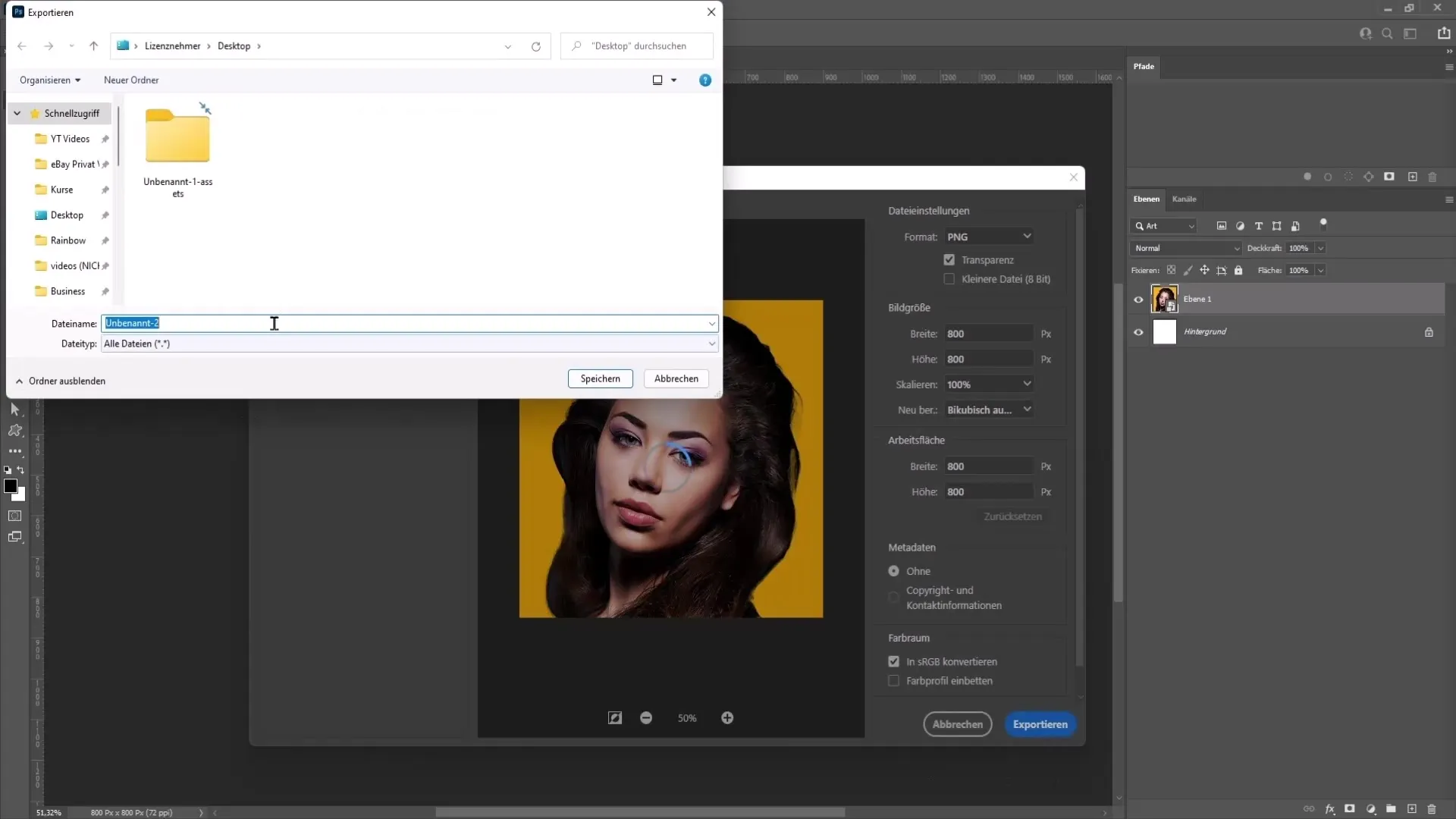
Task: Filter layers by shape layers icon
Action: (x=1277, y=226)
